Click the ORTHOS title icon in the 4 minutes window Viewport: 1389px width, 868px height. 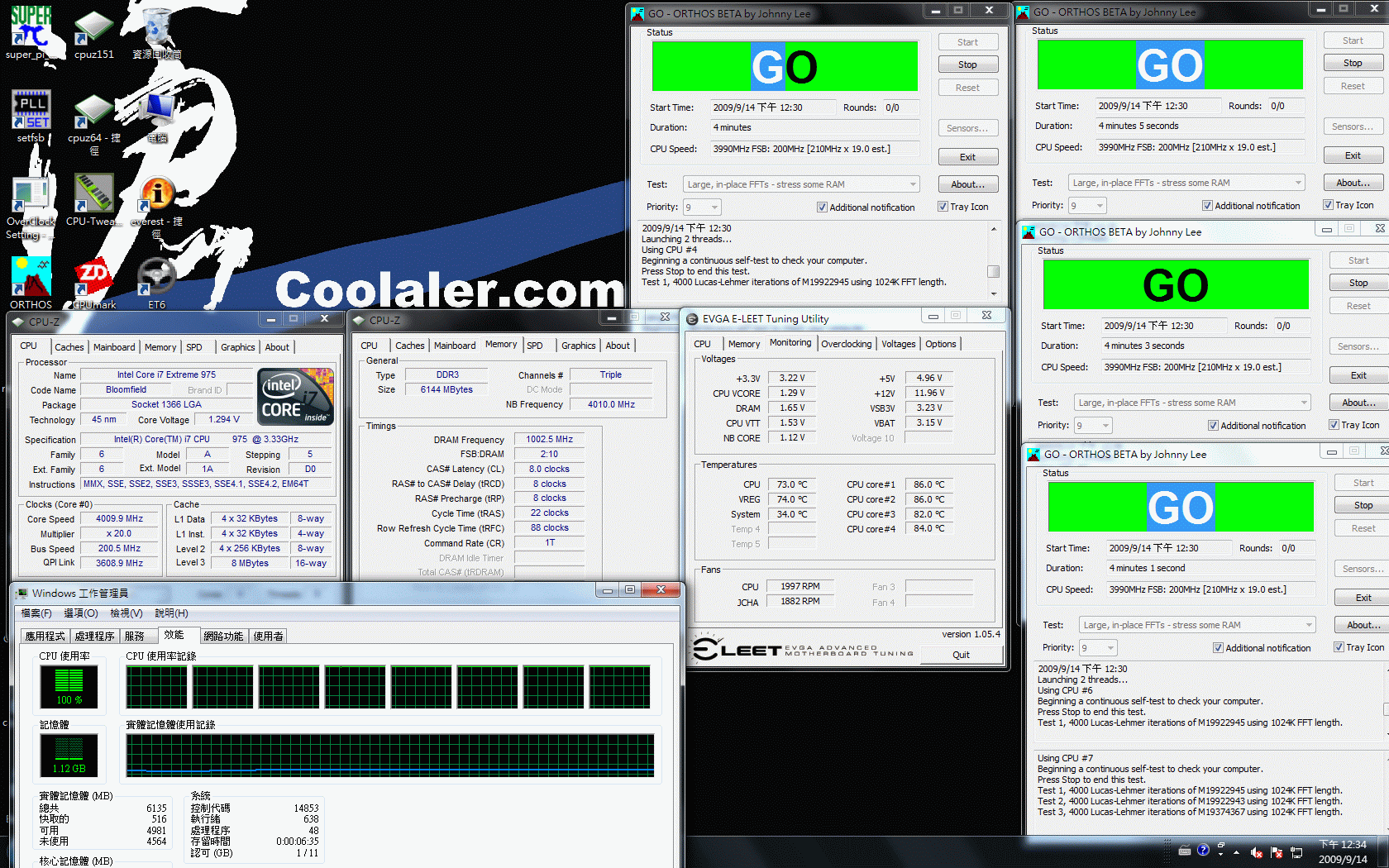[637, 13]
